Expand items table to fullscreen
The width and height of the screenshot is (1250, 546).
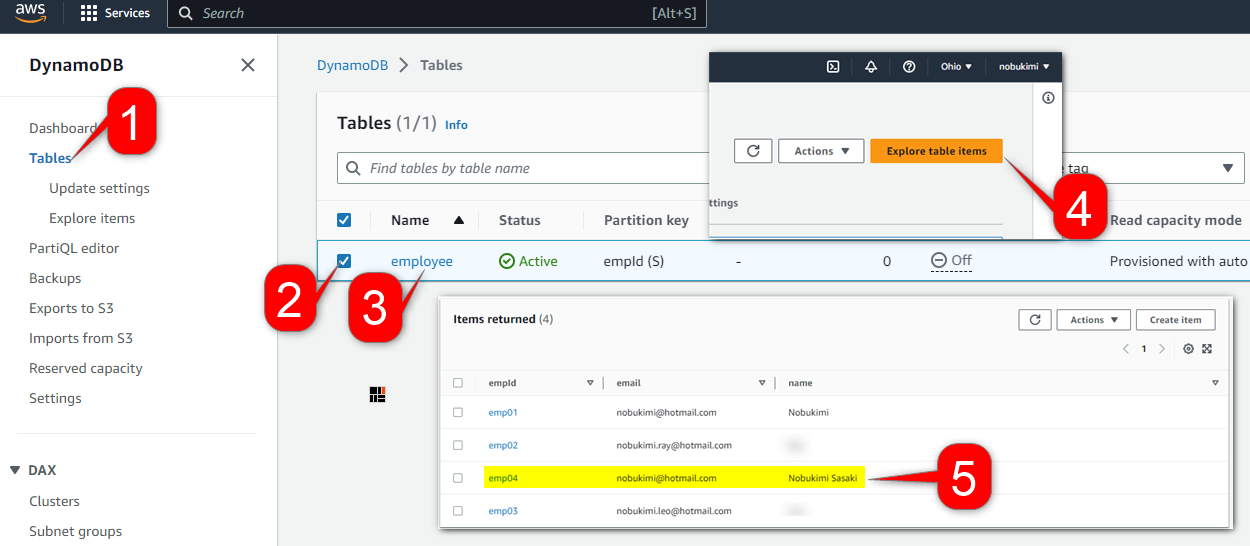(1207, 349)
